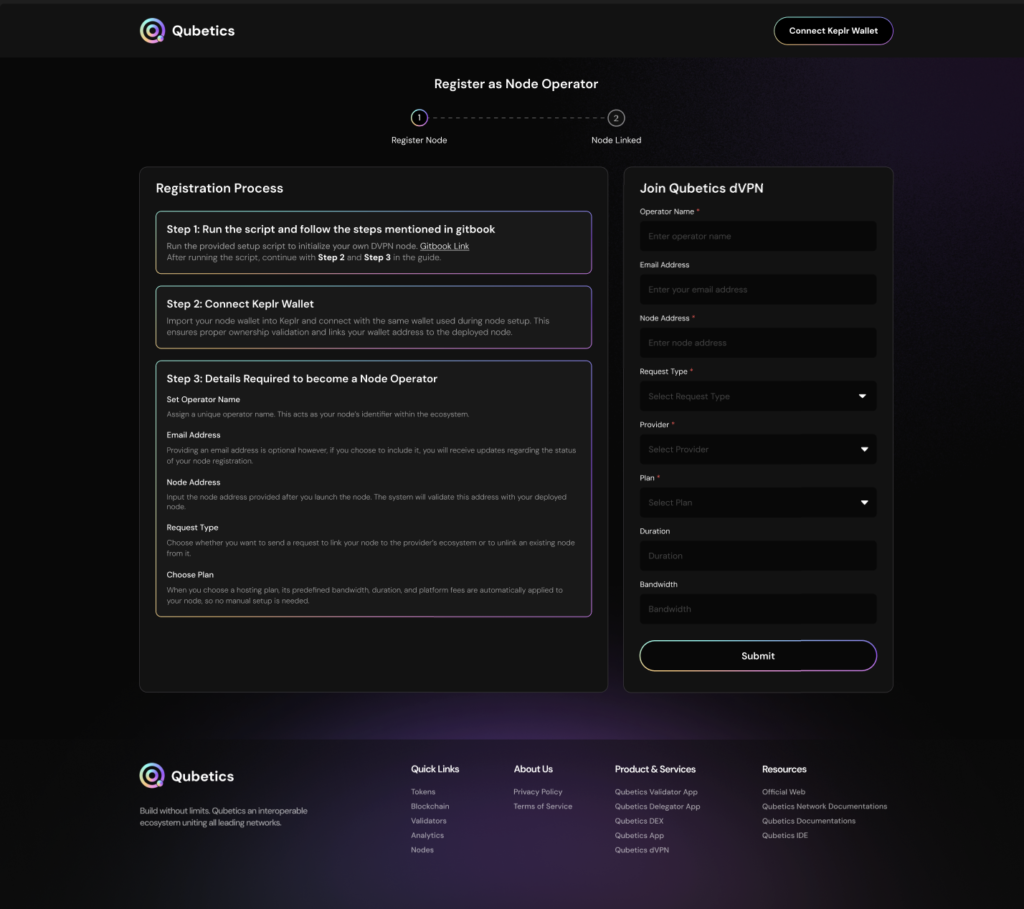Open the Qubetics dVPN link in footer

point(644,849)
